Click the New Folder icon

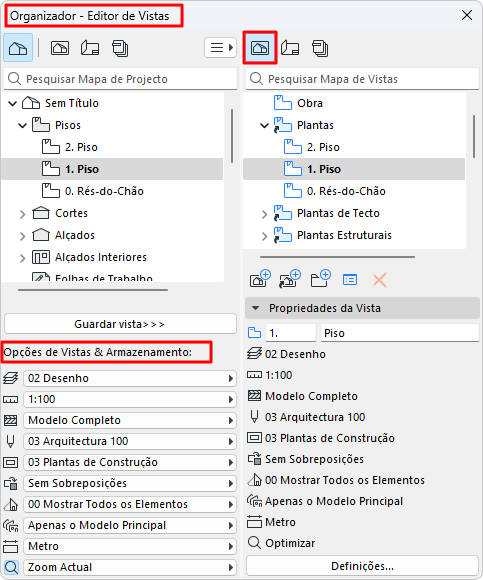point(320,279)
